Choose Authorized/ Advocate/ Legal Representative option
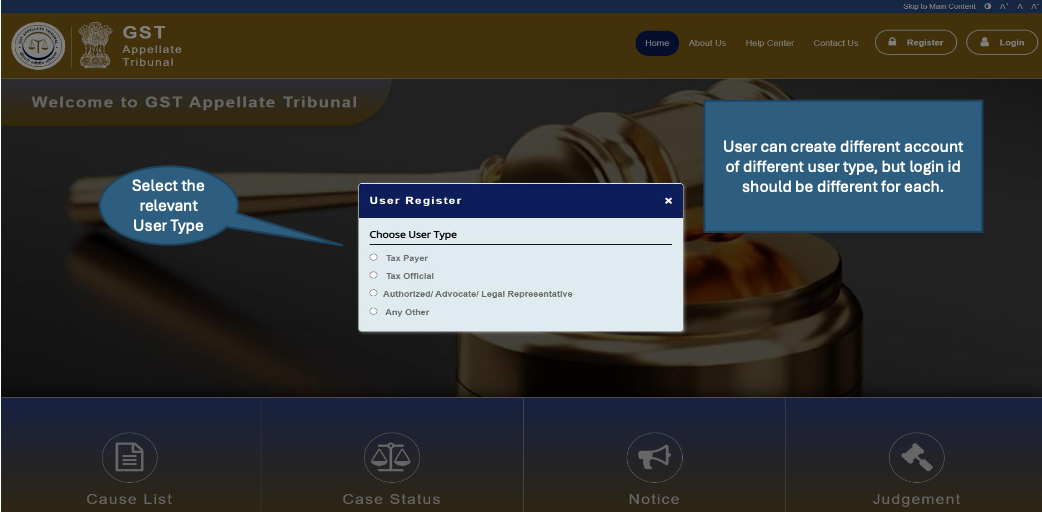 pyautogui.click(x=373, y=293)
